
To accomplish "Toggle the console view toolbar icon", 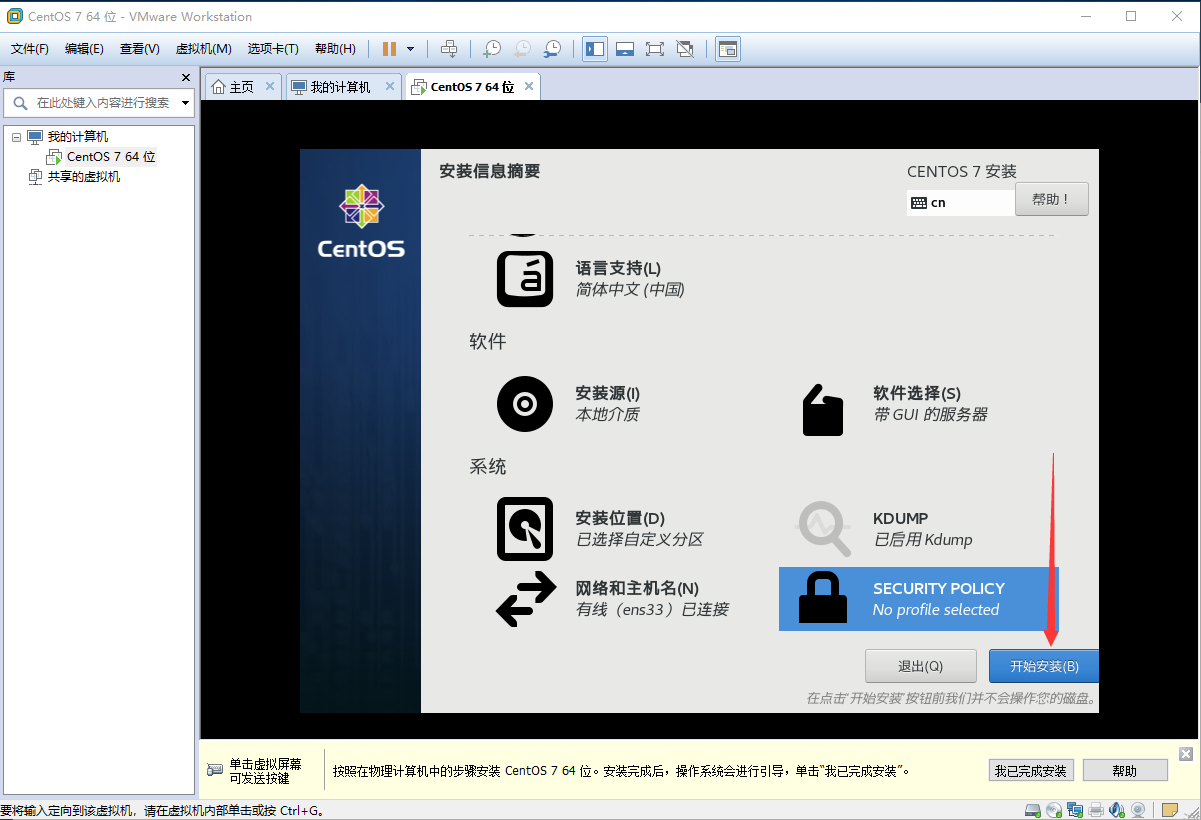I will (x=728, y=49).
